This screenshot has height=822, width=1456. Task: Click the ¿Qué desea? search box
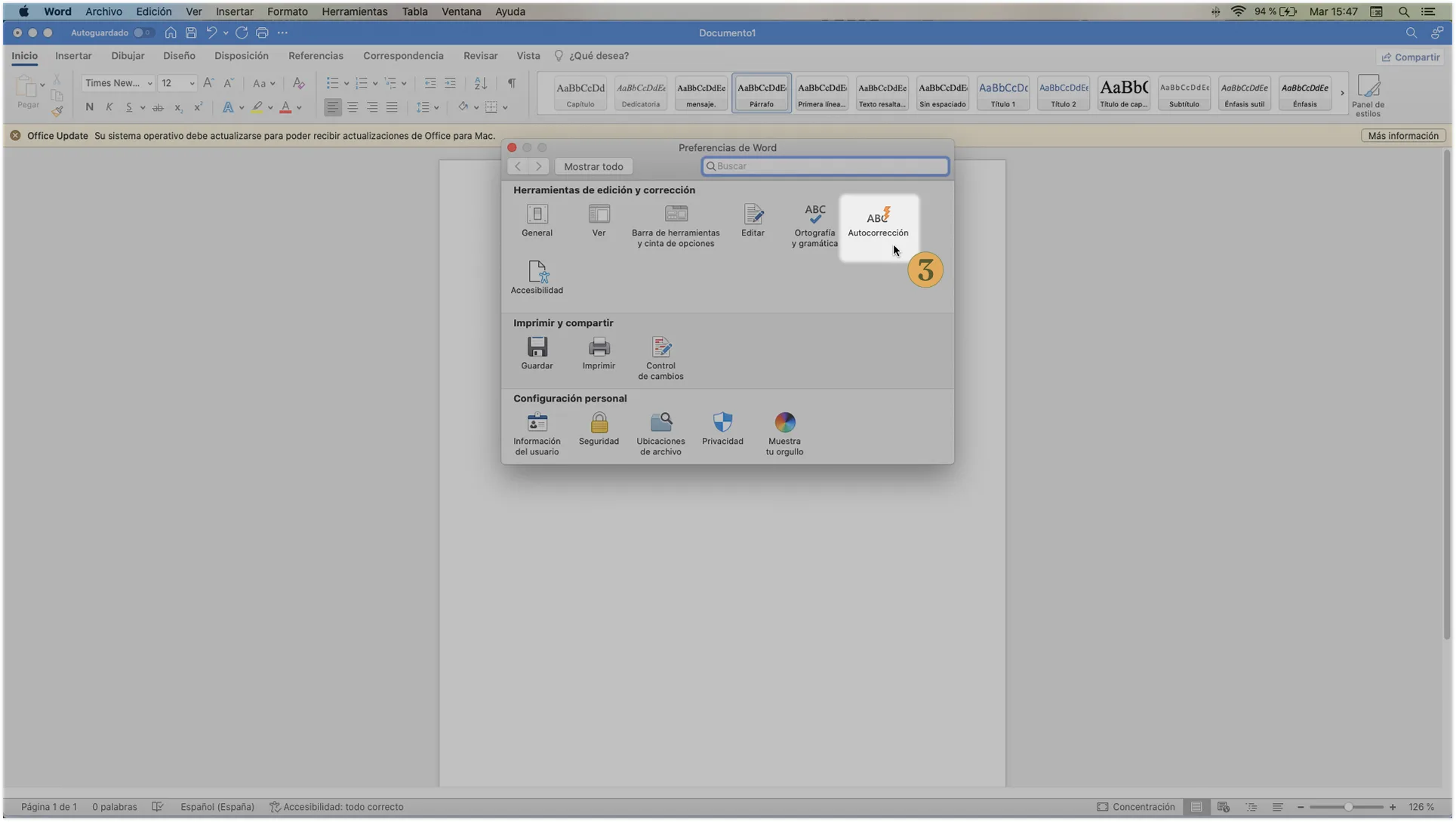592,56
